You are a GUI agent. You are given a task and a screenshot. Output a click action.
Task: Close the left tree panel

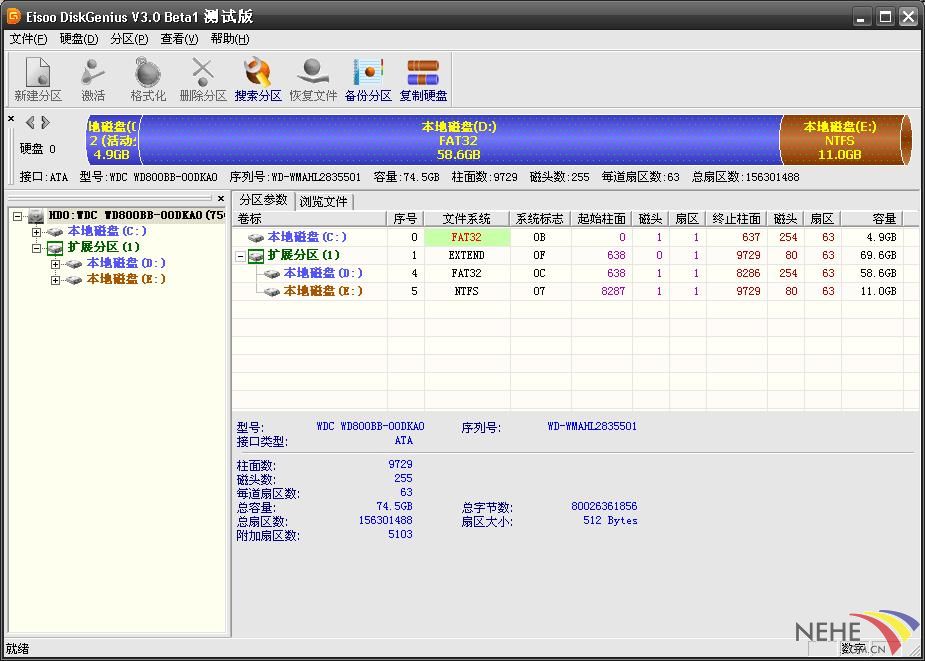point(221,198)
